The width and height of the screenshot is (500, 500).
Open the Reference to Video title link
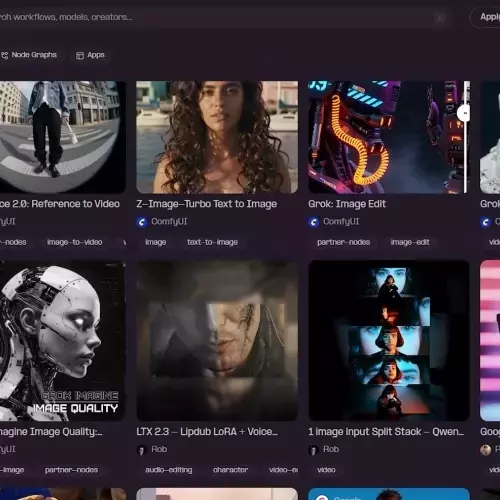click(x=60, y=204)
